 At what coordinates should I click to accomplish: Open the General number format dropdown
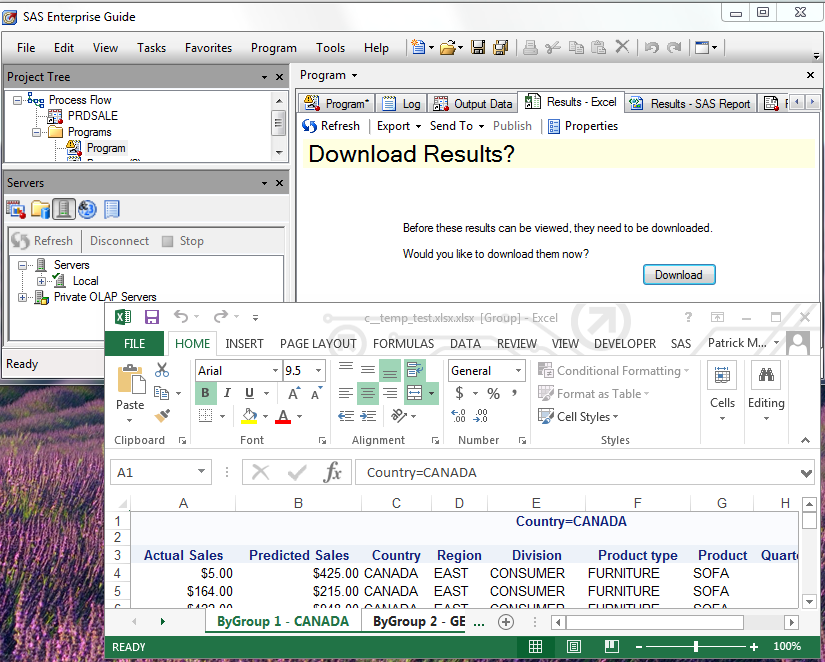[x=519, y=371]
